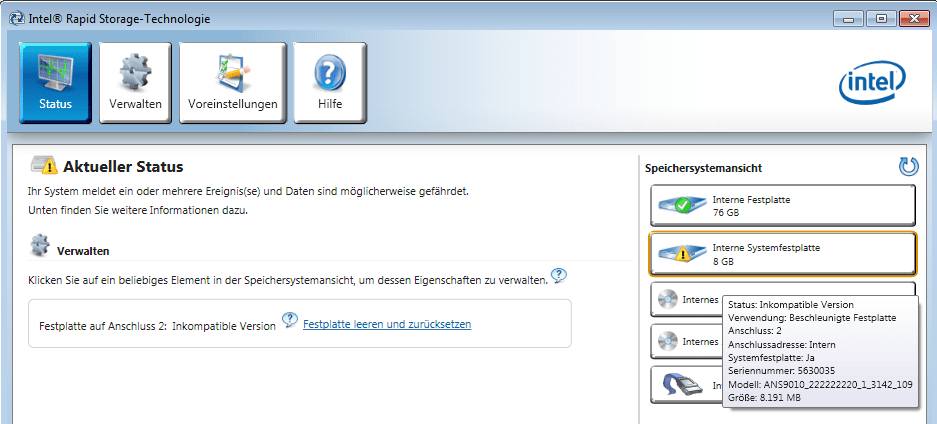
Task: Click Modell: ANS9010 line in tooltip
Action: [820, 384]
